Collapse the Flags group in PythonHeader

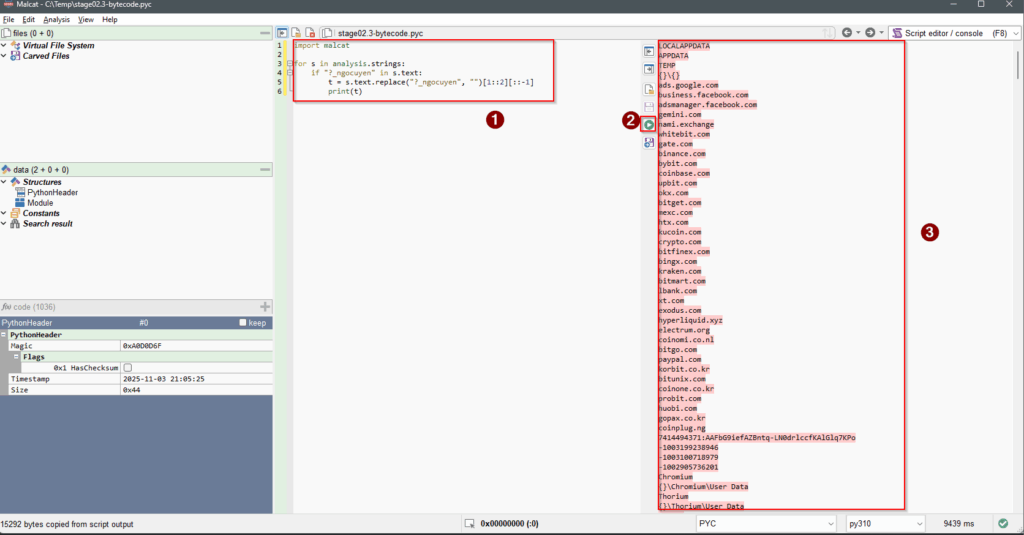pyautogui.click(x=17, y=356)
